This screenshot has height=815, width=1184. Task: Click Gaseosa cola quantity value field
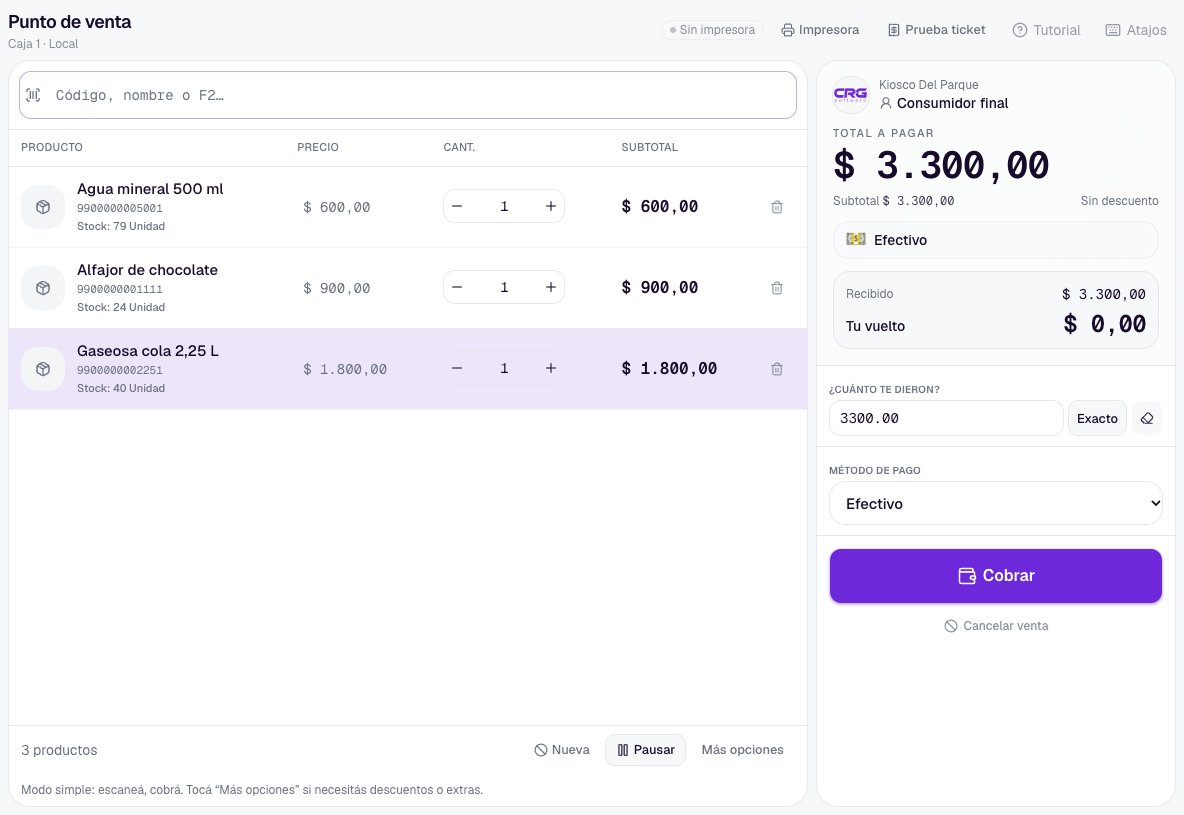point(504,368)
